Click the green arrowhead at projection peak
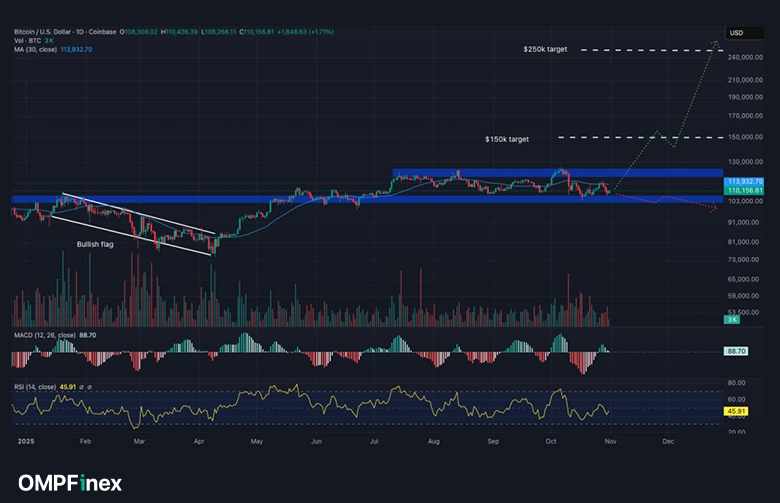 pos(716,43)
